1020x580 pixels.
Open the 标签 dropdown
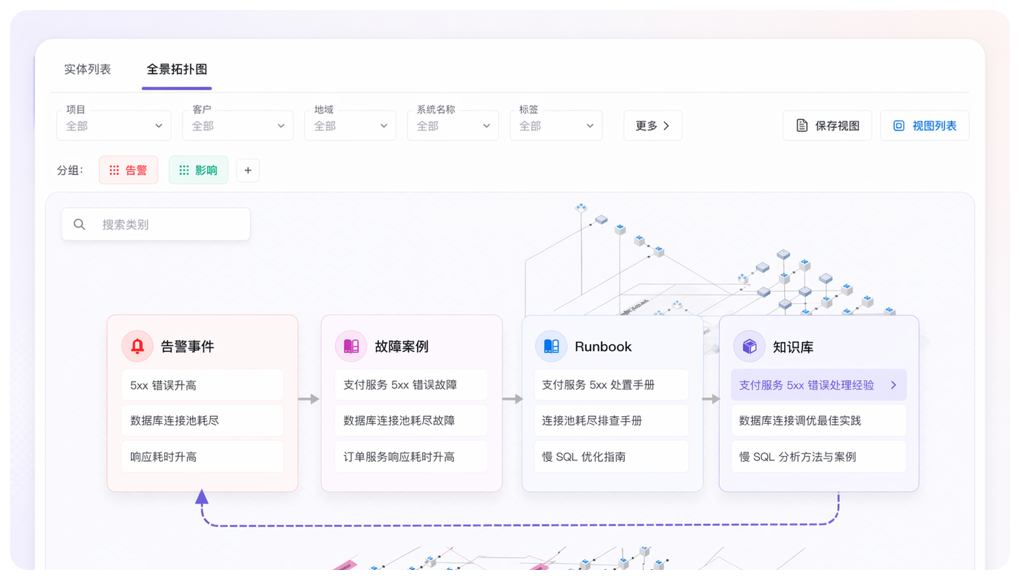coord(556,125)
